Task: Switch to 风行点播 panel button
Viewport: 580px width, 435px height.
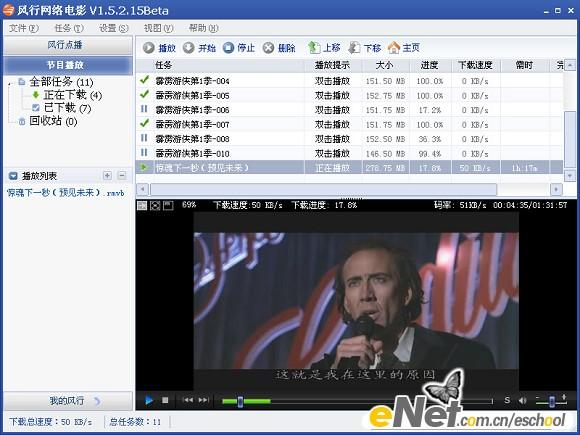Action: [x=68, y=45]
